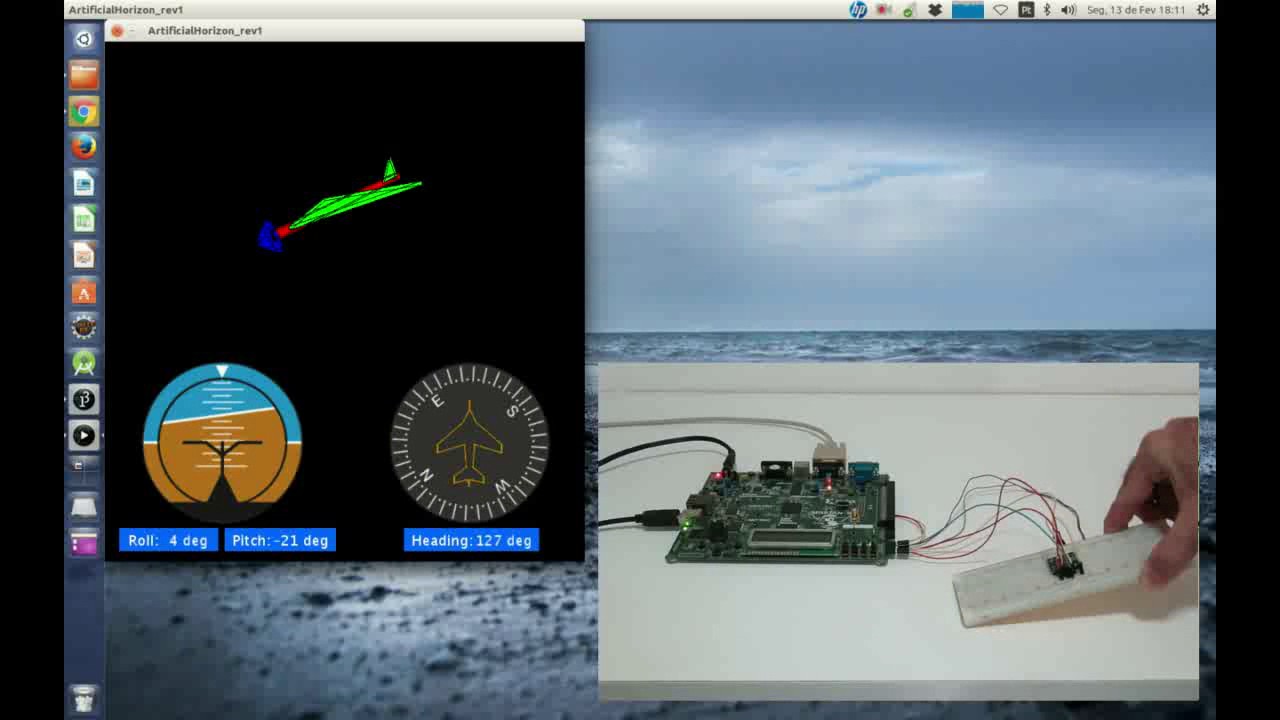The width and height of the screenshot is (1280, 720).
Task: Open LibreOffice Calc from the dock
Action: 84,219
